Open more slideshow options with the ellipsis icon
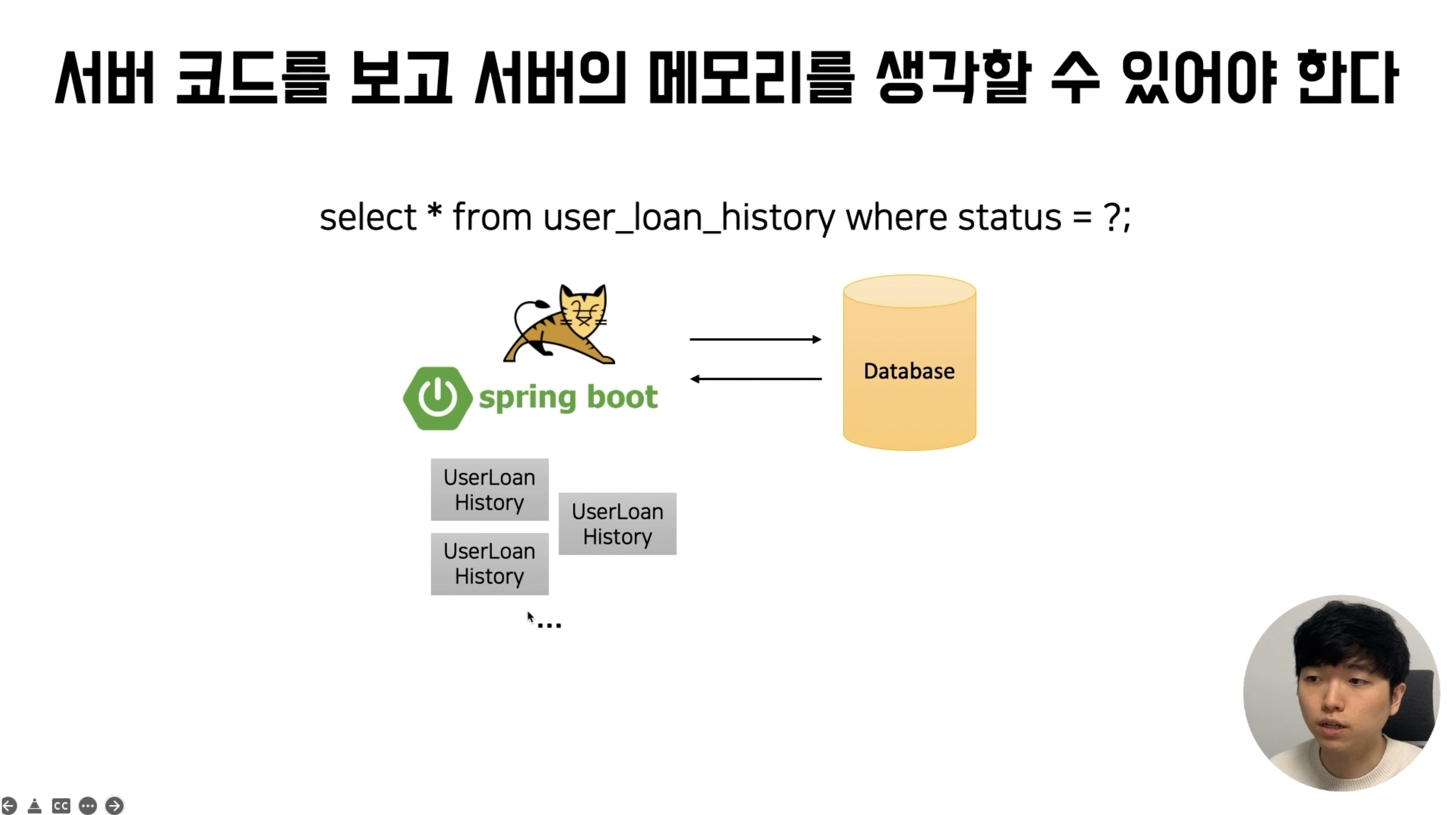The width and height of the screenshot is (1456, 815). [87, 805]
